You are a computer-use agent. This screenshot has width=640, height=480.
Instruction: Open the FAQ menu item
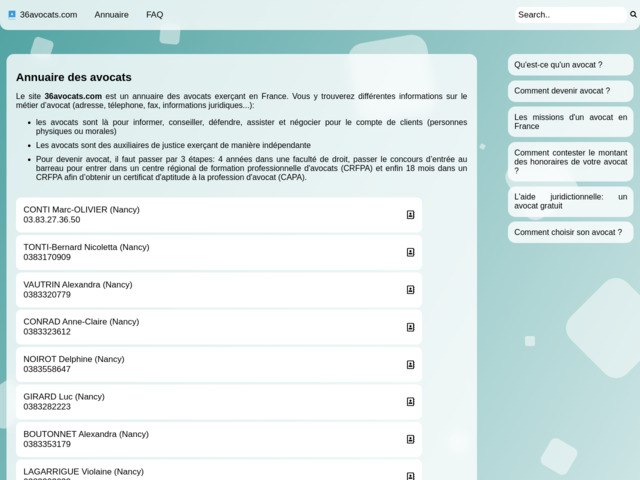[154, 15]
